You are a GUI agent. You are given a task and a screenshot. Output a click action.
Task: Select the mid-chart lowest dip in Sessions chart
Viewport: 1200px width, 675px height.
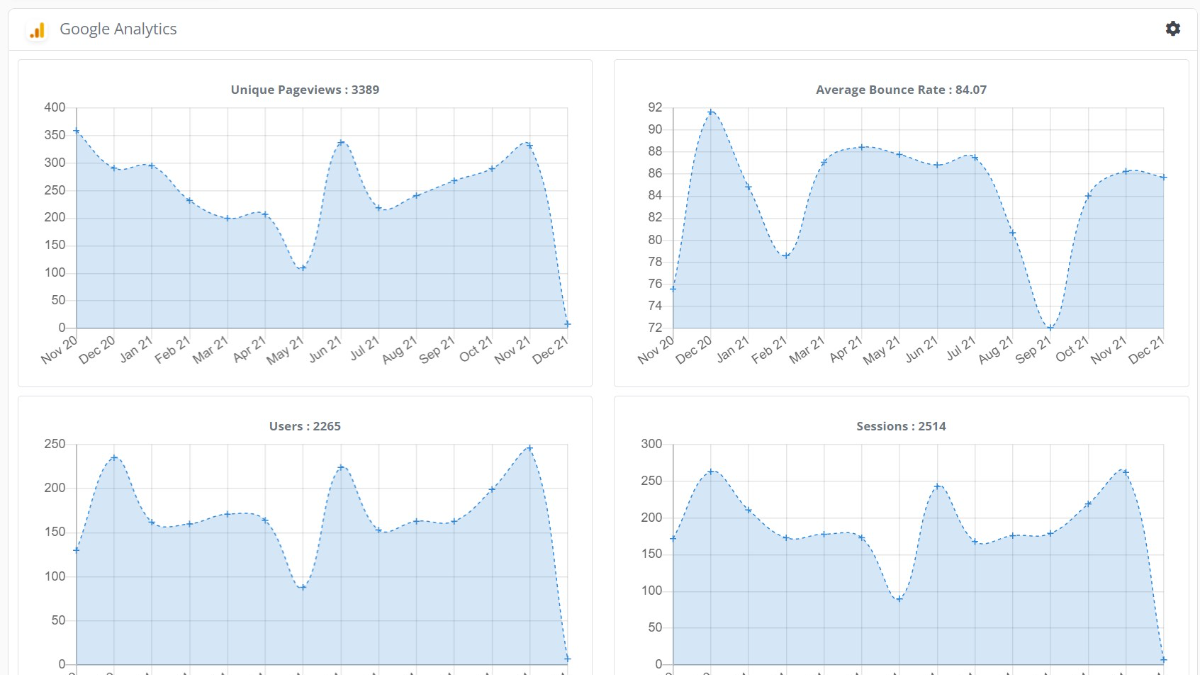tap(899, 599)
